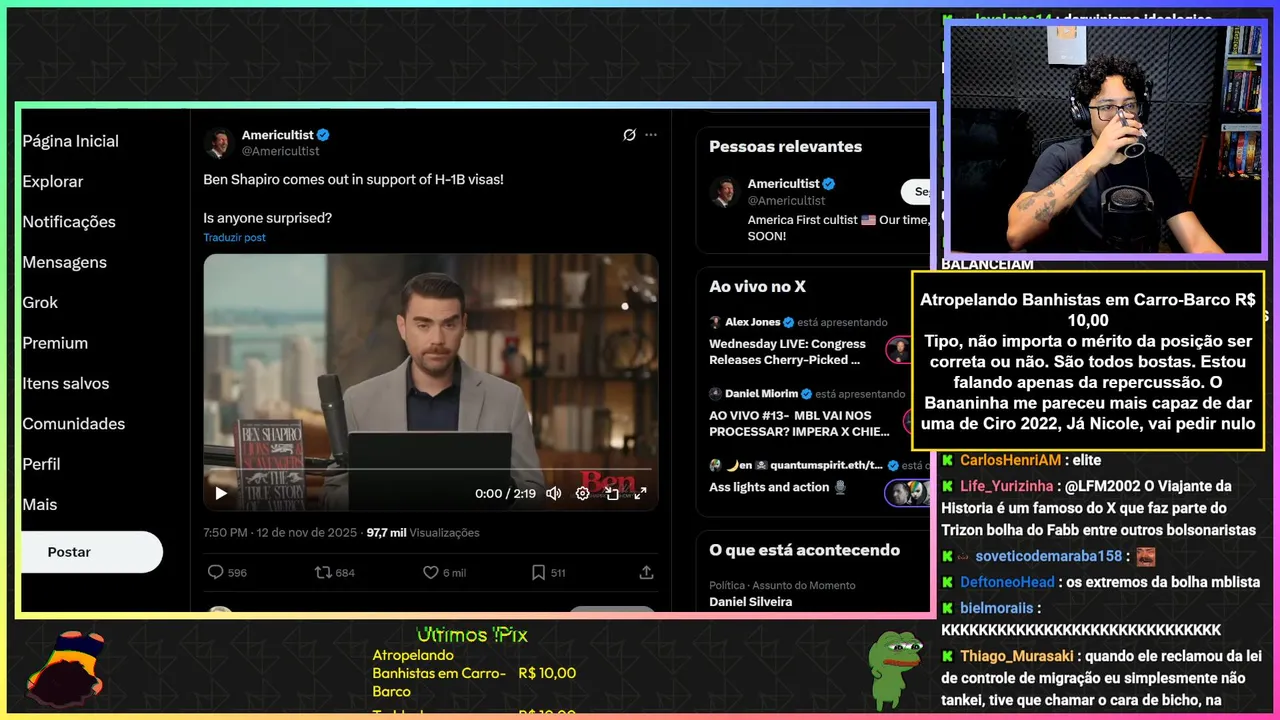Open Itens salvos in sidebar

66,383
